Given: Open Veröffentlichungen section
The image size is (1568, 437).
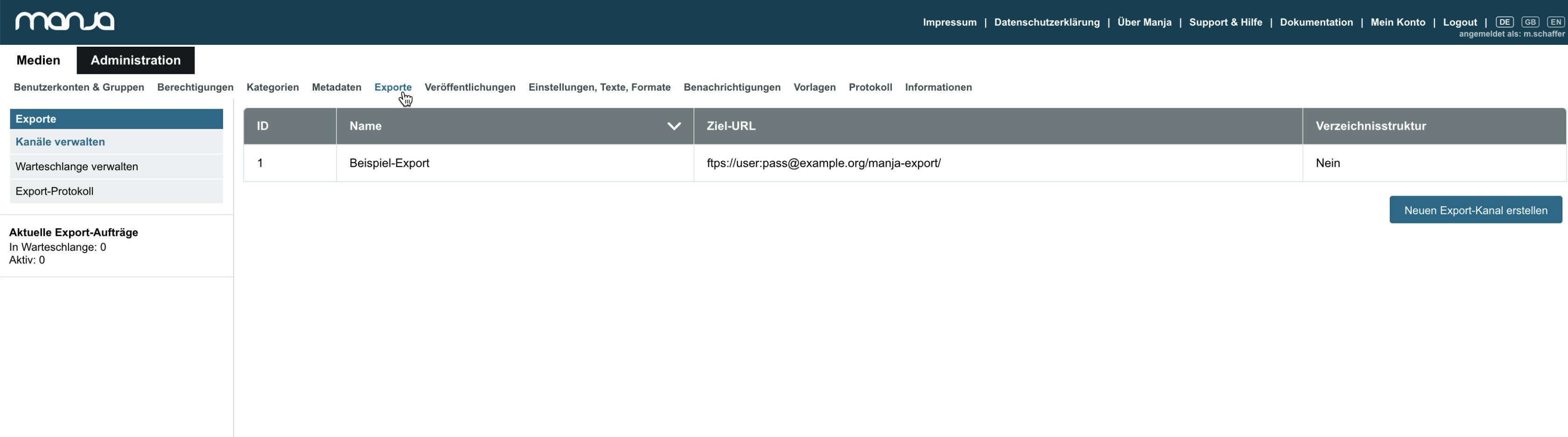Looking at the screenshot, I should [470, 87].
